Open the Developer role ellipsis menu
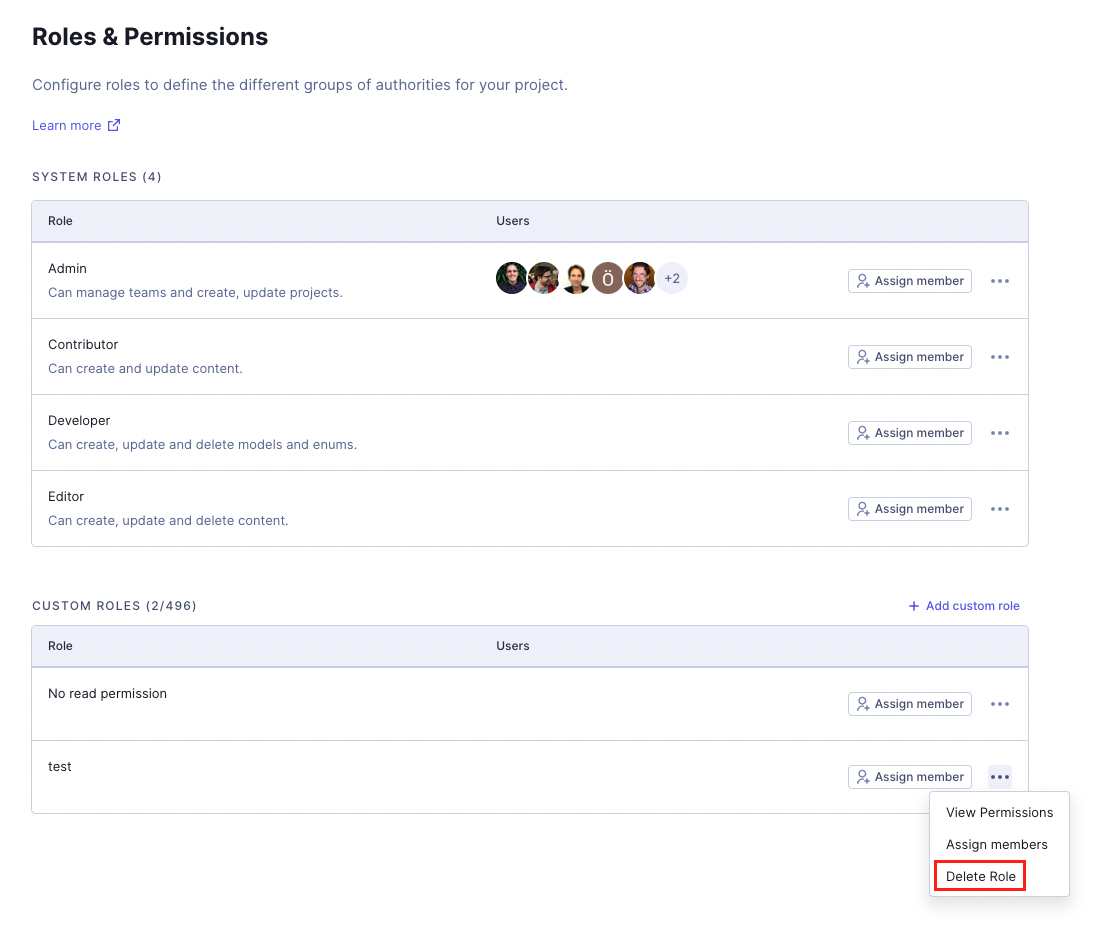Image resolution: width=1100 pixels, height=927 pixels. [999, 433]
